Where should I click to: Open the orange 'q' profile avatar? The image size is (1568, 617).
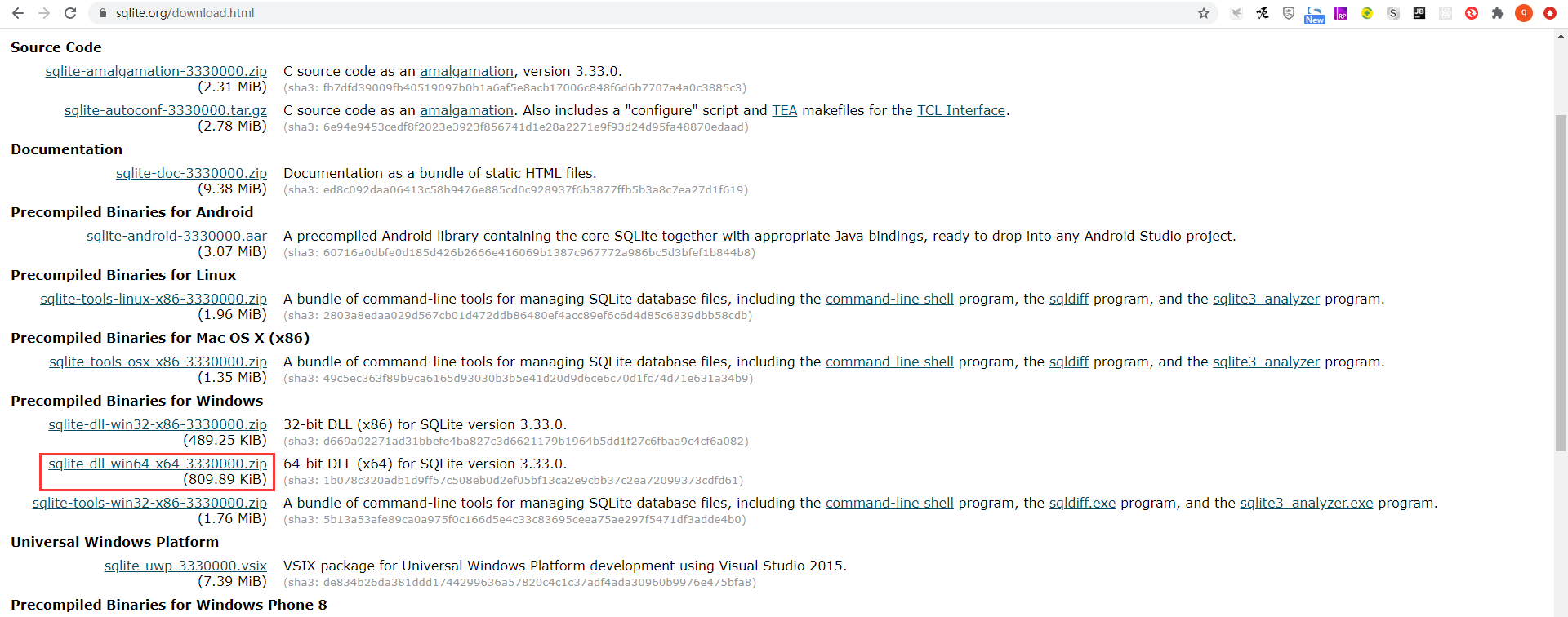click(x=1523, y=13)
